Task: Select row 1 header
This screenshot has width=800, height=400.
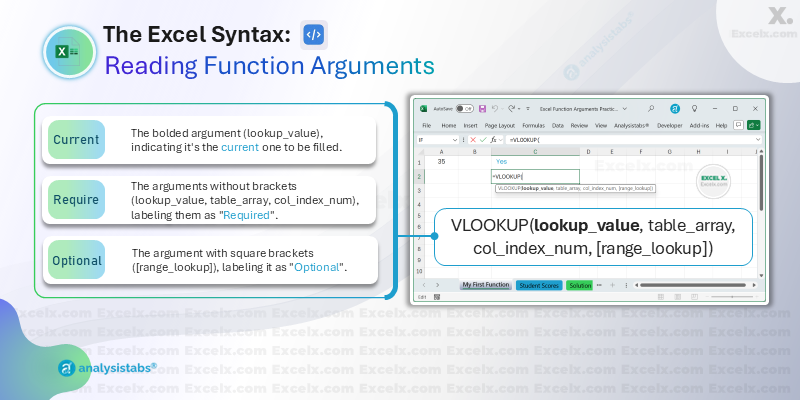Action: [x=420, y=162]
